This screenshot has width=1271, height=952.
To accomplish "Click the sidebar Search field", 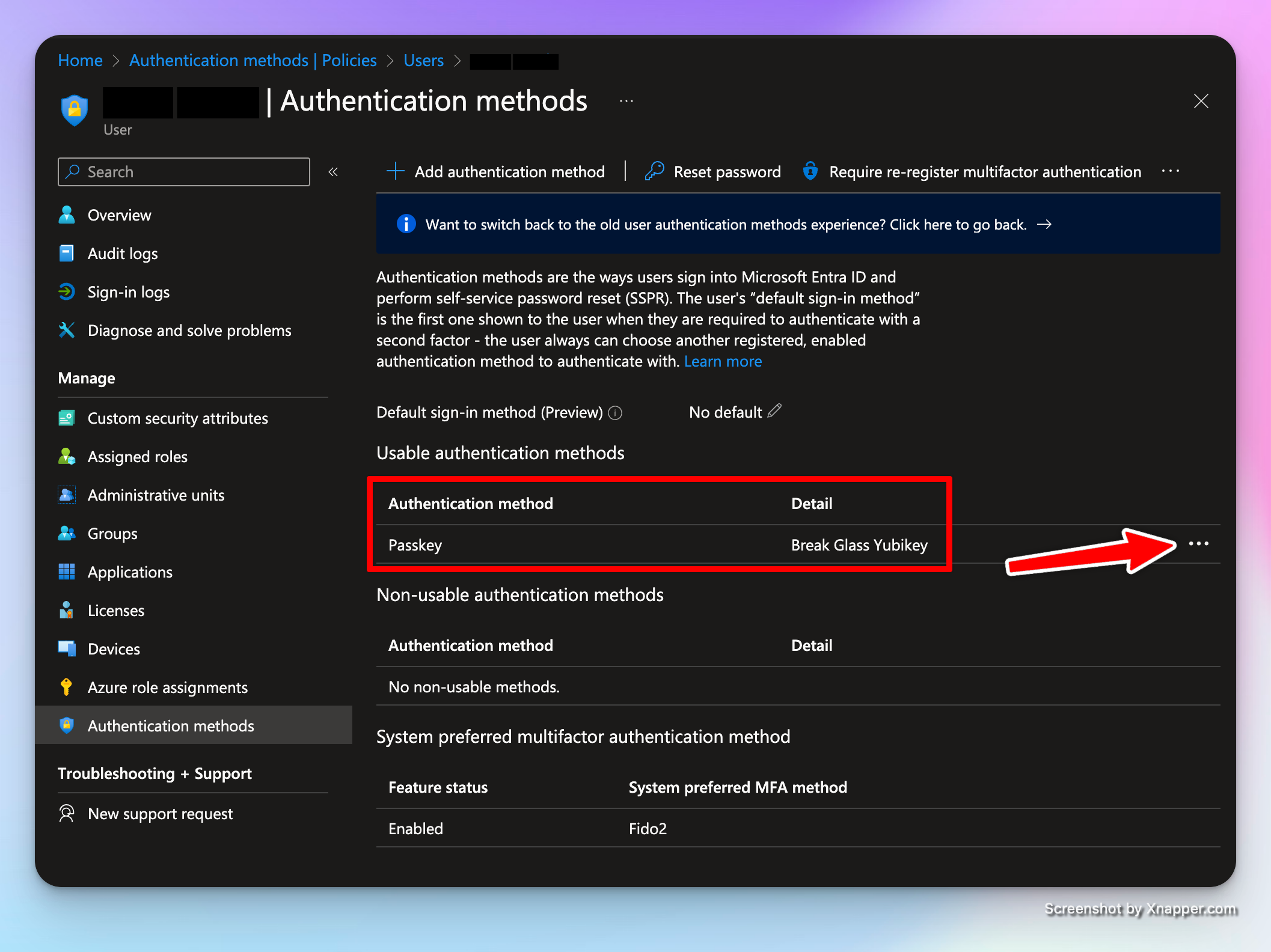I will click(x=184, y=172).
